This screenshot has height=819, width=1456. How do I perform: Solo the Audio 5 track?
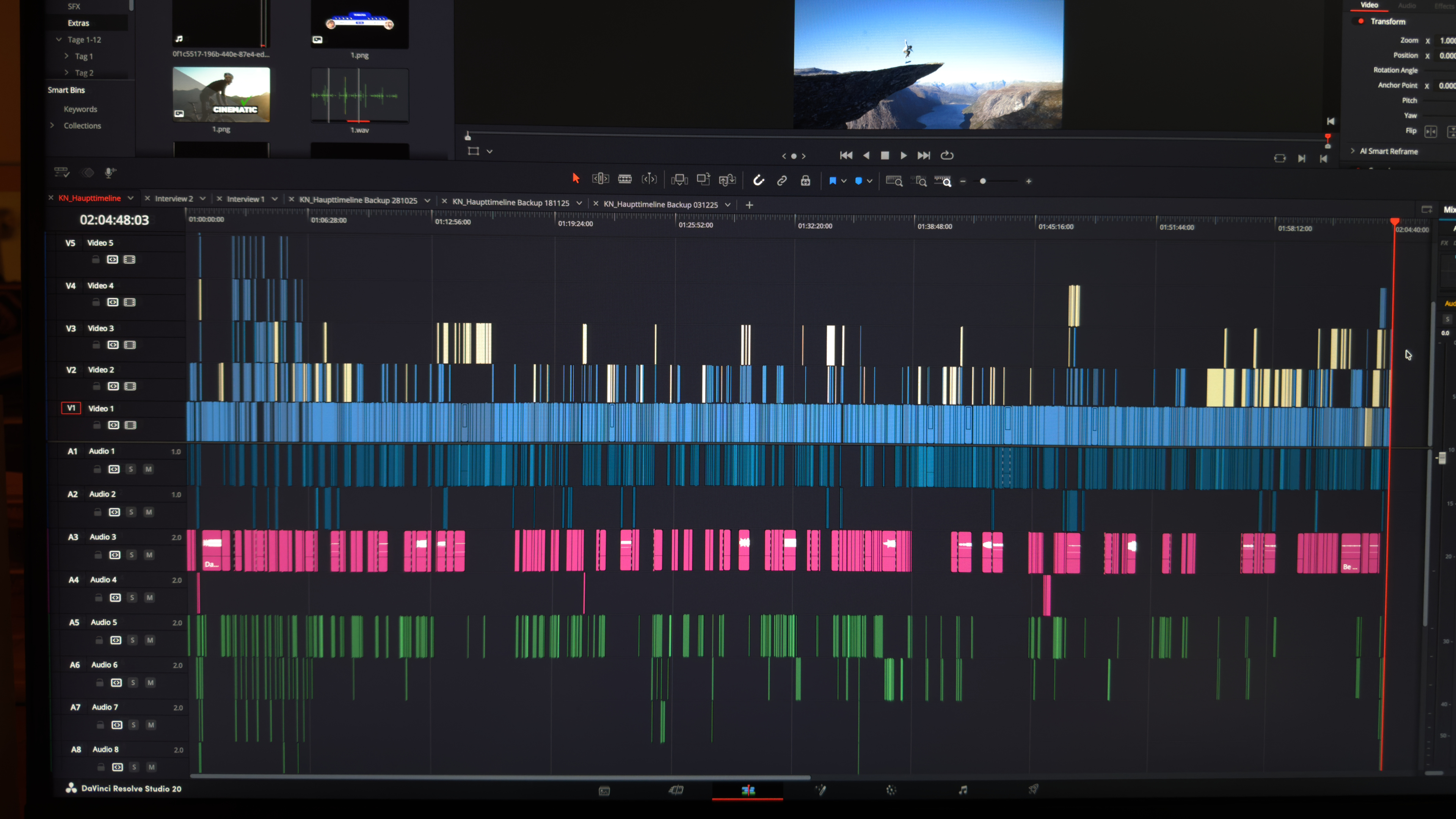pyautogui.click(x=132, y=640)
